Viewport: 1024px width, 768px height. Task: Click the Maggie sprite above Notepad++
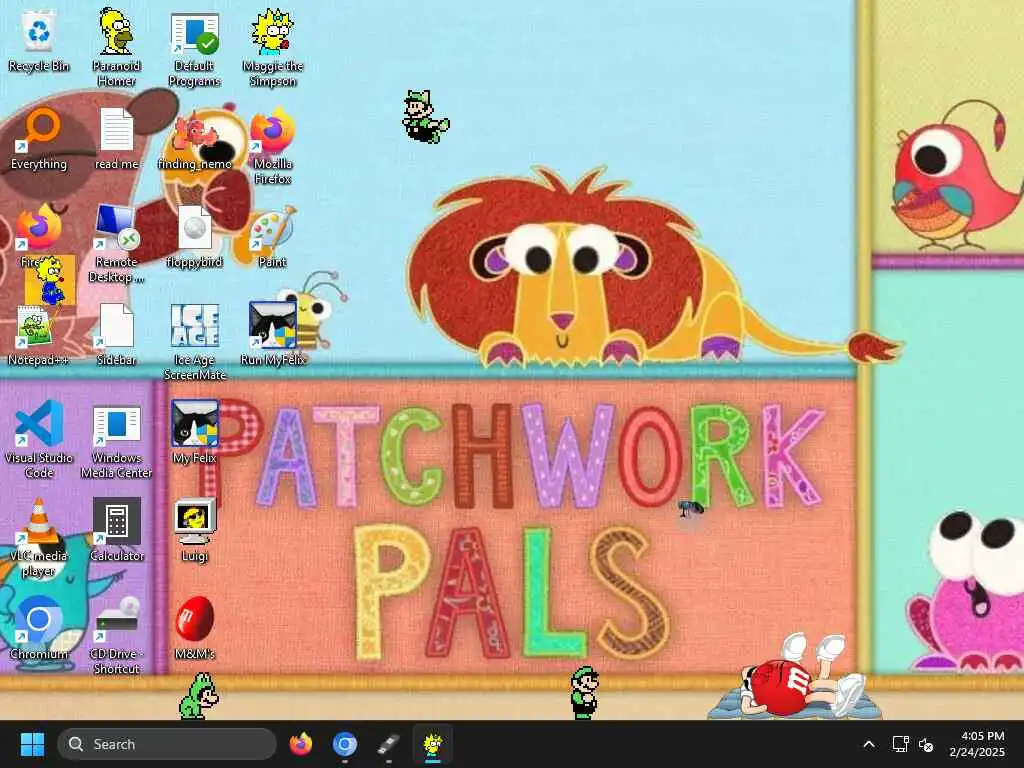pos(50,281)
